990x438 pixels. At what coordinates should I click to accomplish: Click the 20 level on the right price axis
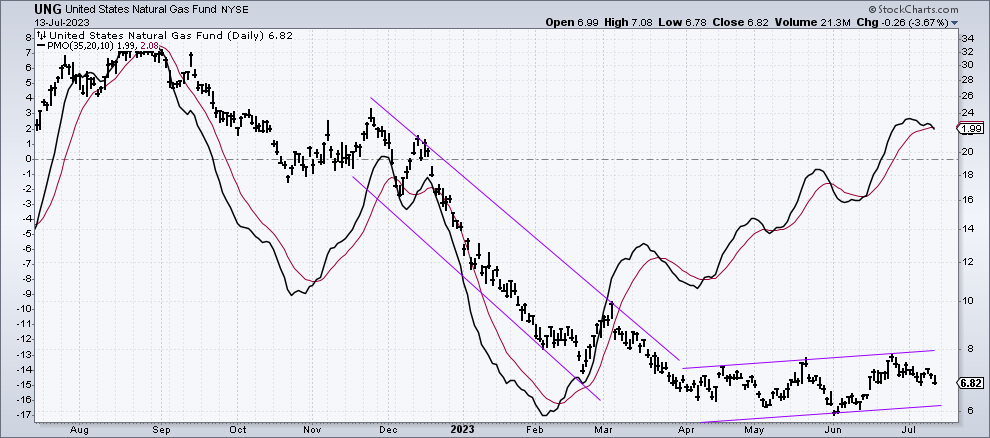pyautogui.click(x=967, y=152)
